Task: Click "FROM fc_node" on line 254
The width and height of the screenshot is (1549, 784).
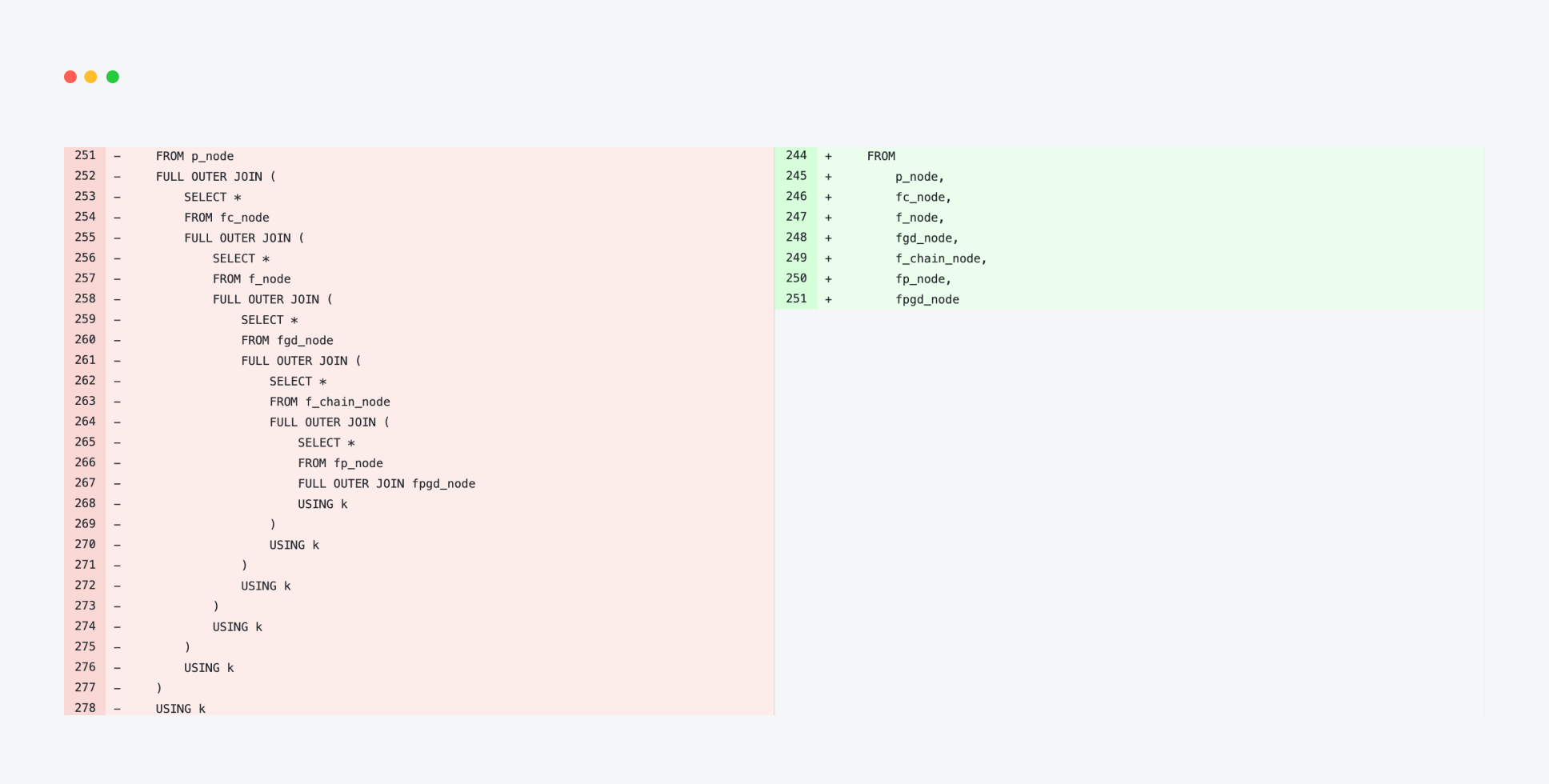Action: pos(226,218)
